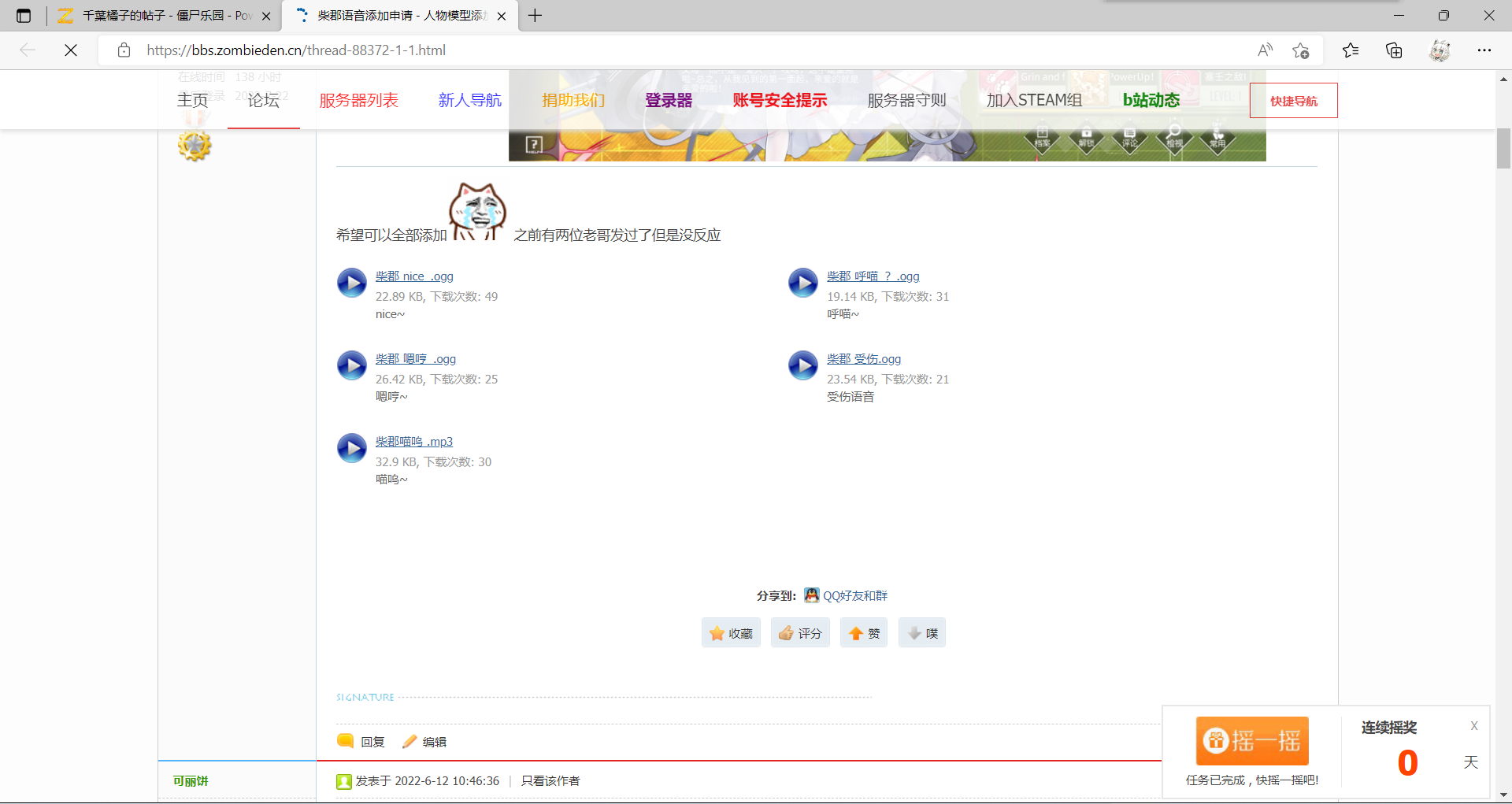The height and width of the screenshot is (804, 1512).
Task: Play the 柴郡 受伤.ogg audio attachment
Action: tap(803, 365)
